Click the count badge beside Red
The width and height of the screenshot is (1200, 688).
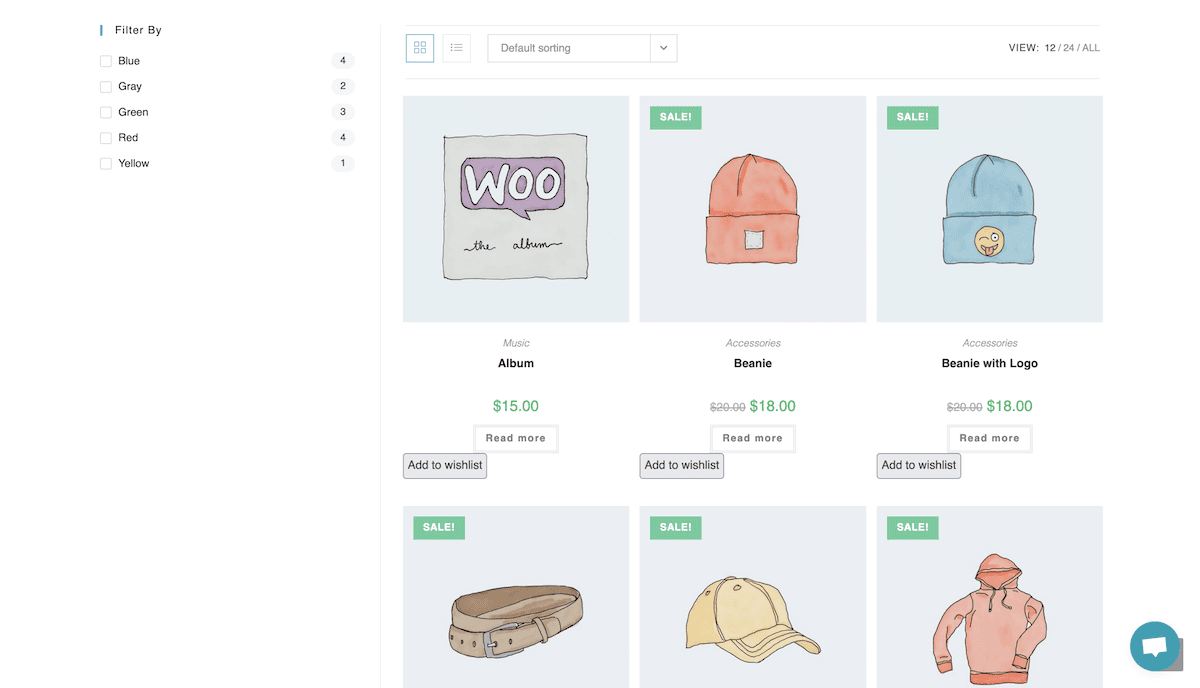click(x=343, y=138)
